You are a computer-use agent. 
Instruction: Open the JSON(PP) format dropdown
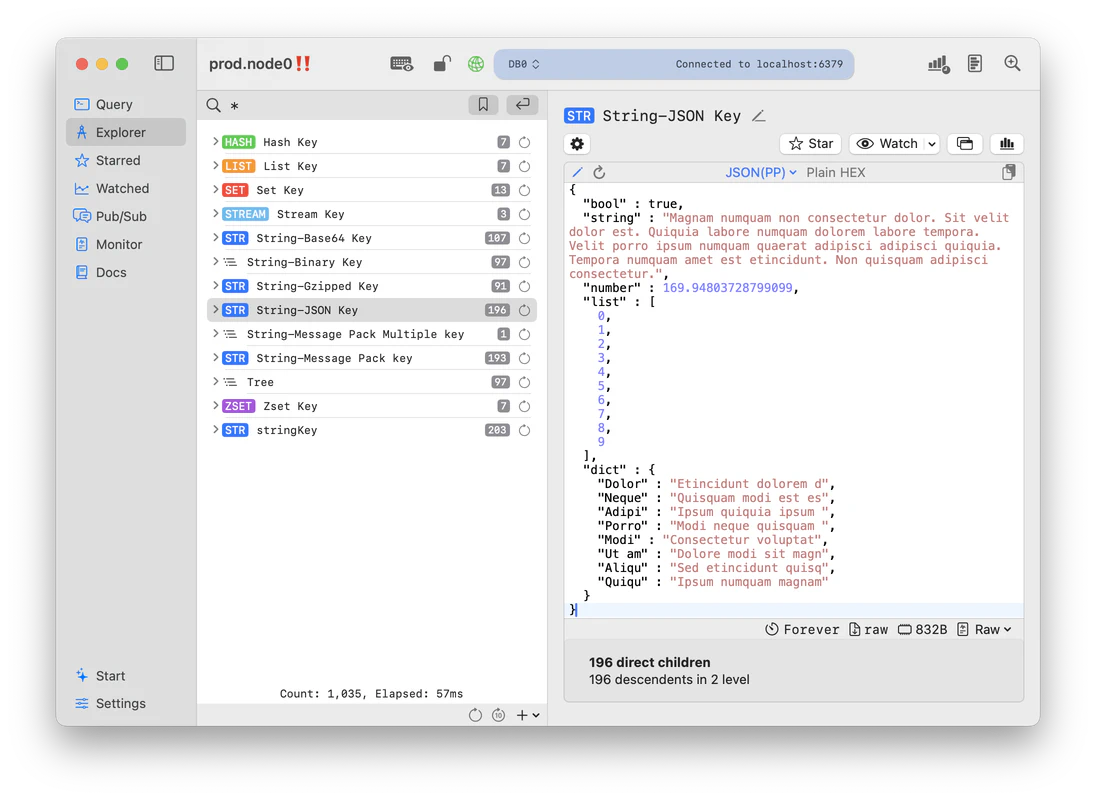(760, 172)
